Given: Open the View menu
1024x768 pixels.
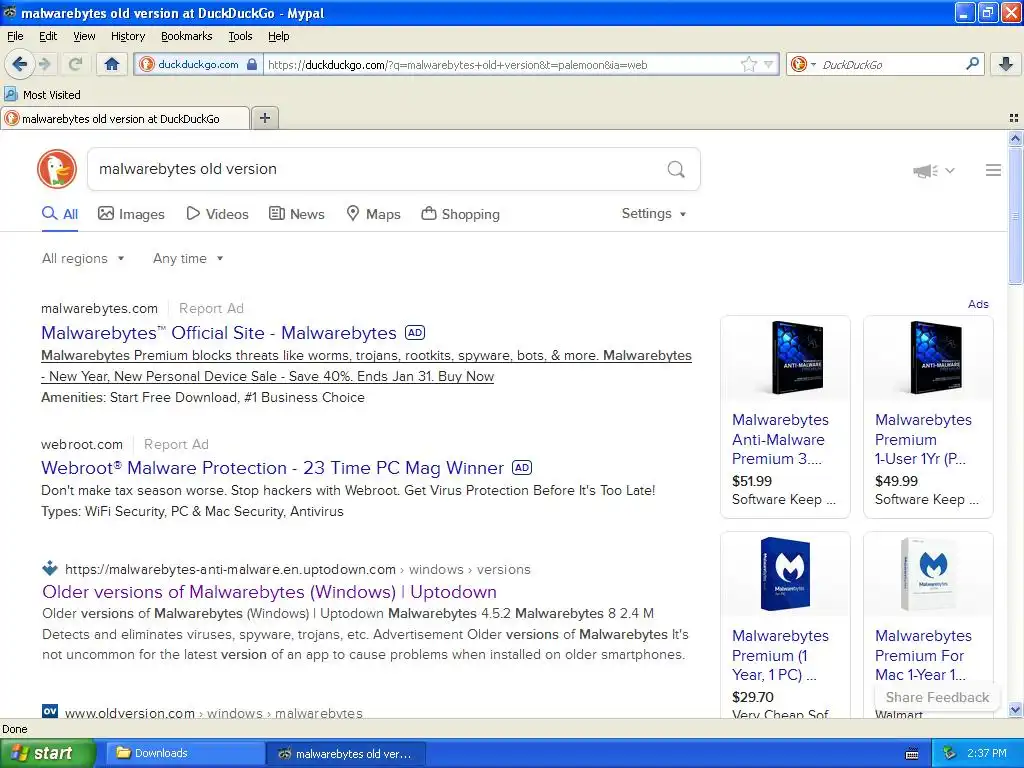Looking at the screenshot, I should (84, 36).
